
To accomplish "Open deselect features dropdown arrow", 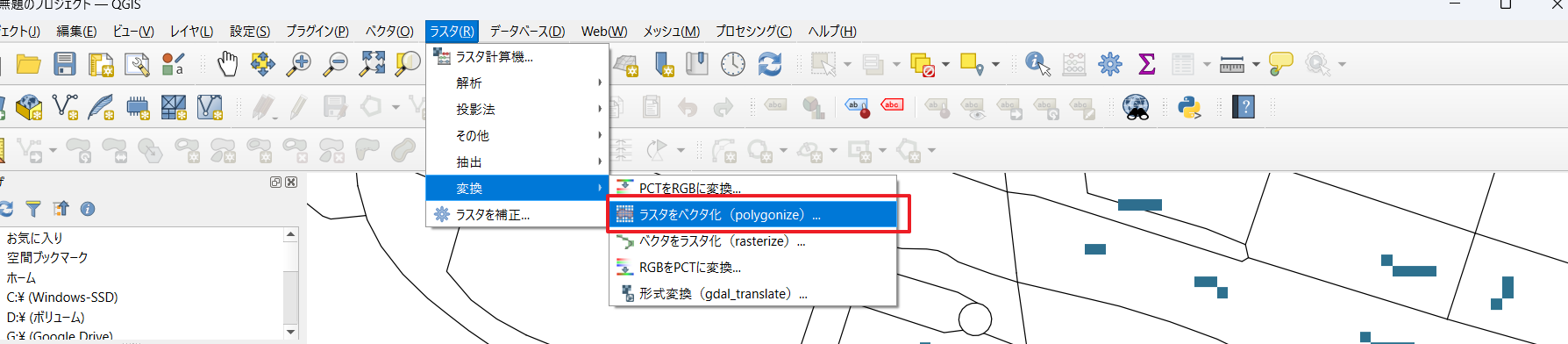I will 945,64.
